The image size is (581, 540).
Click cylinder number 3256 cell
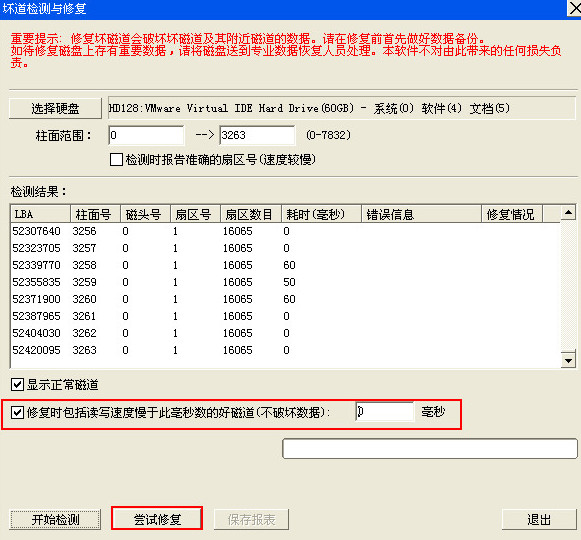click(x=84, y=231)
